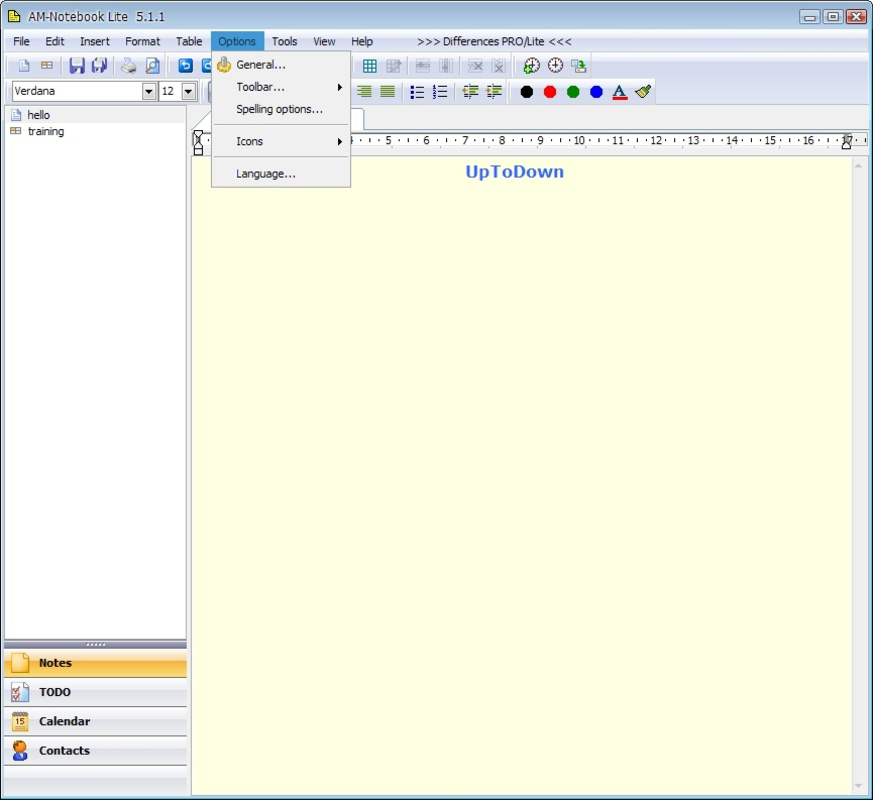The height and width of the screenshot is (800, 873).
Task: Create a new text note
Action: click(x=24, y=66)
